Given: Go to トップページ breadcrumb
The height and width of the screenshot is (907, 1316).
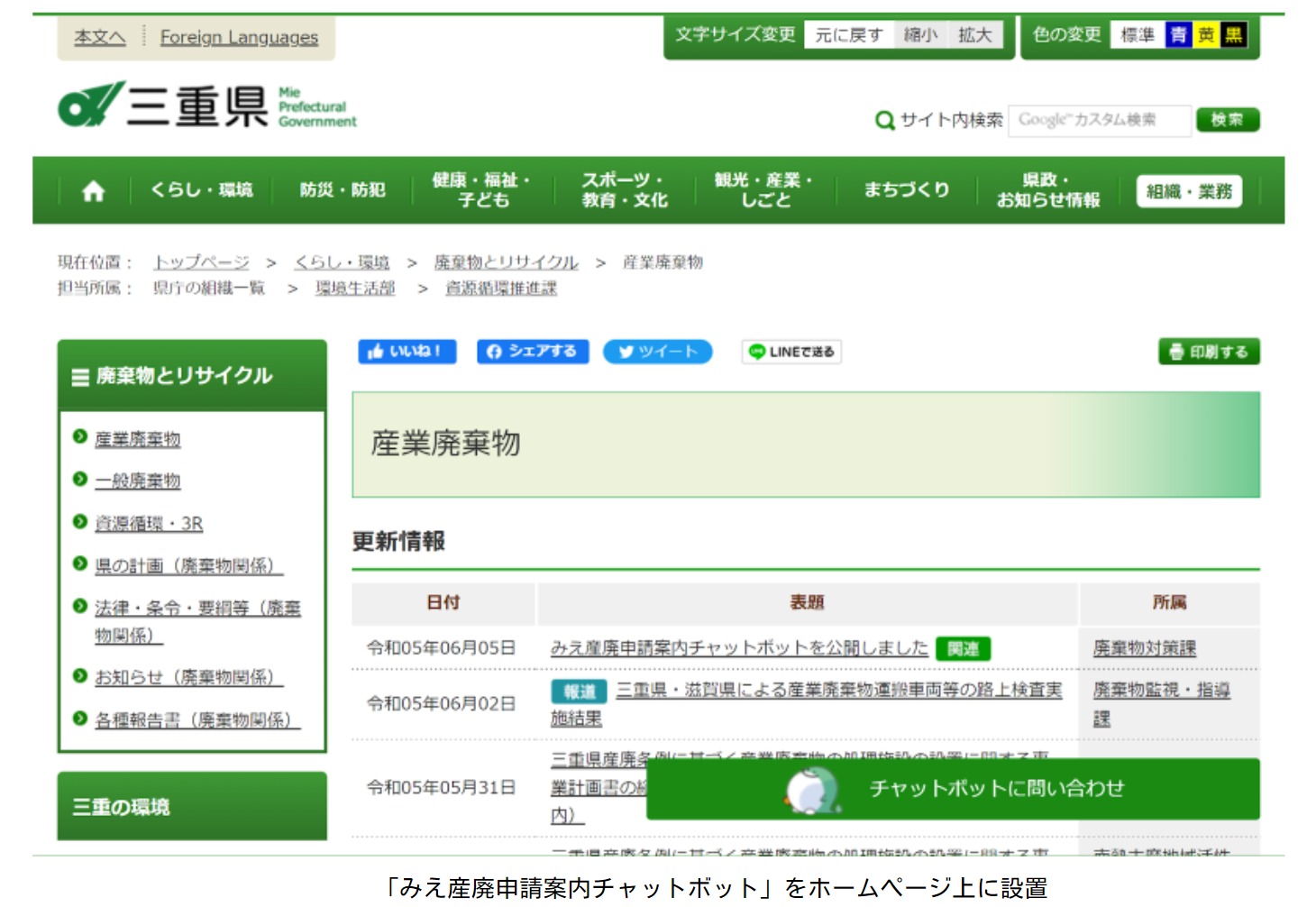Looking at the screenshot, I should click(x=201, y=262).
